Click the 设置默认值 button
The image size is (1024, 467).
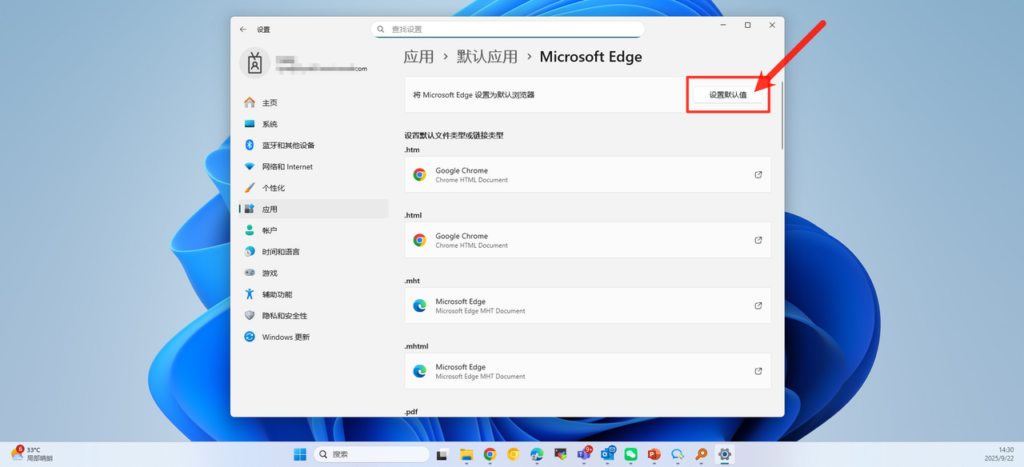(728, 95)
